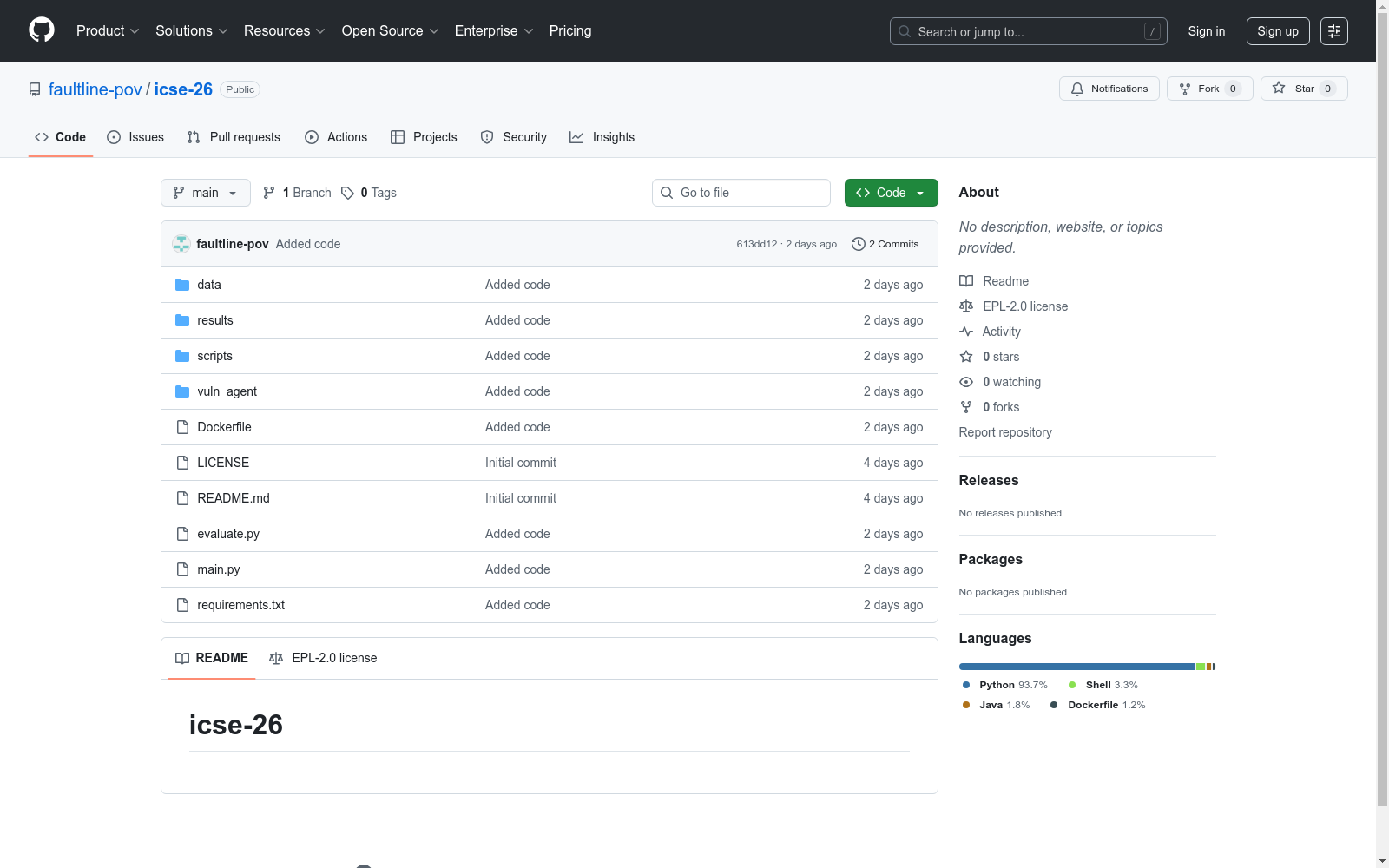Open the results folder icon
This screenshot has width=1389, height=868.
click(x=182, y=320)
